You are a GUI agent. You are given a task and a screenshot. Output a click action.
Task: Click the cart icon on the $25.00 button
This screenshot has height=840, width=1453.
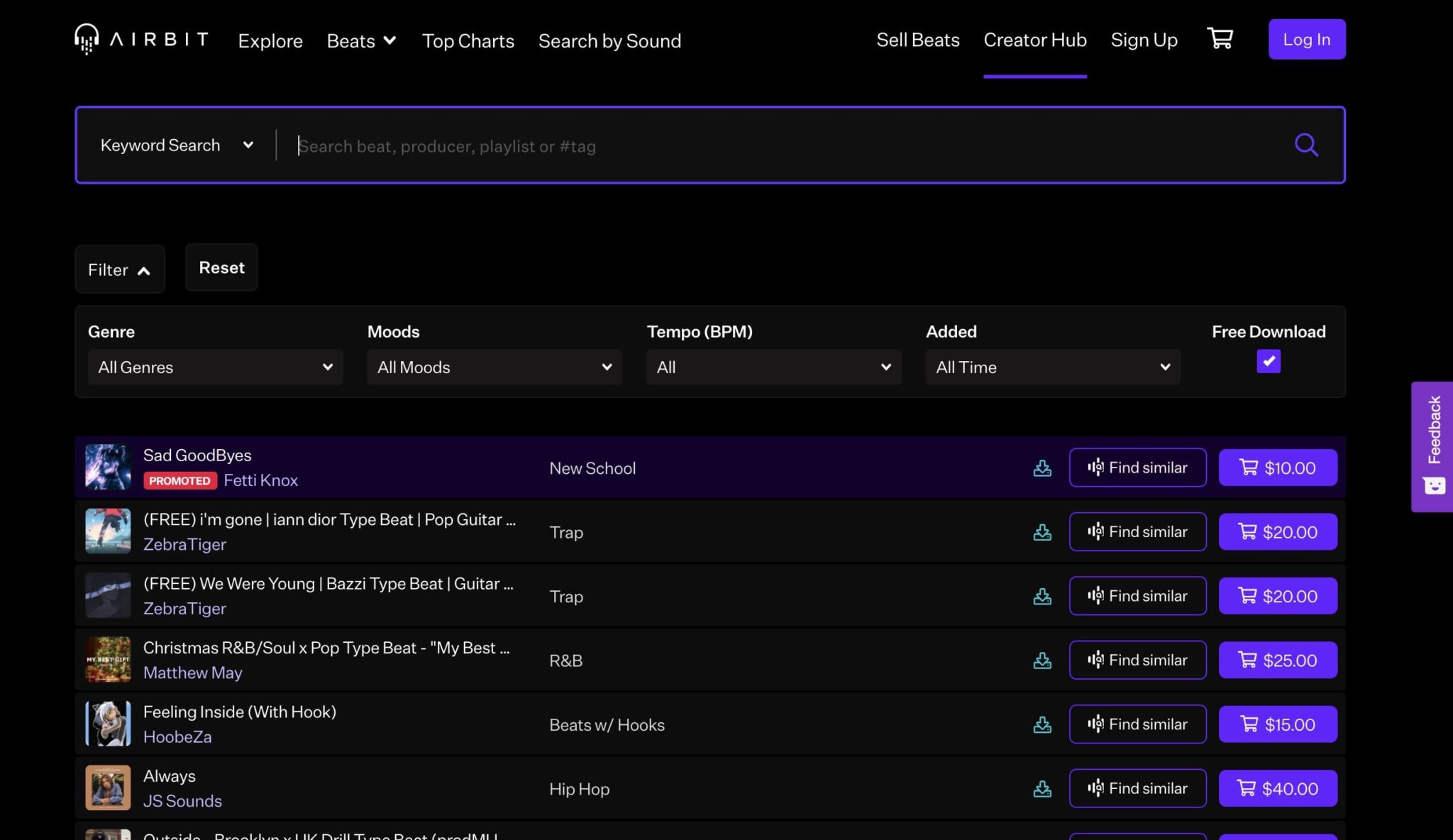pyautogui.click(x=1247, y=659)
